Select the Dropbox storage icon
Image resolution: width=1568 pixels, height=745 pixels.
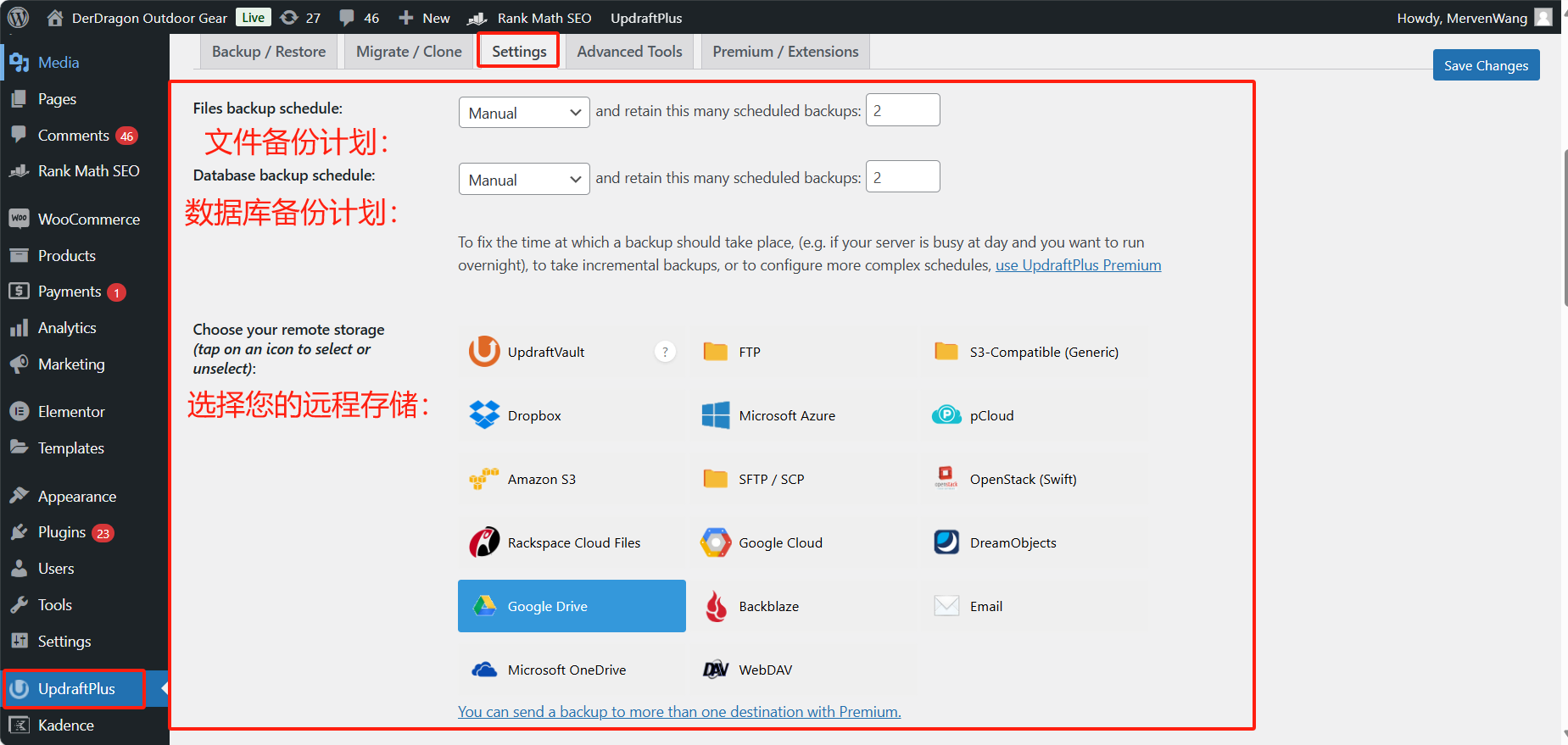click(x=484, y=415)
